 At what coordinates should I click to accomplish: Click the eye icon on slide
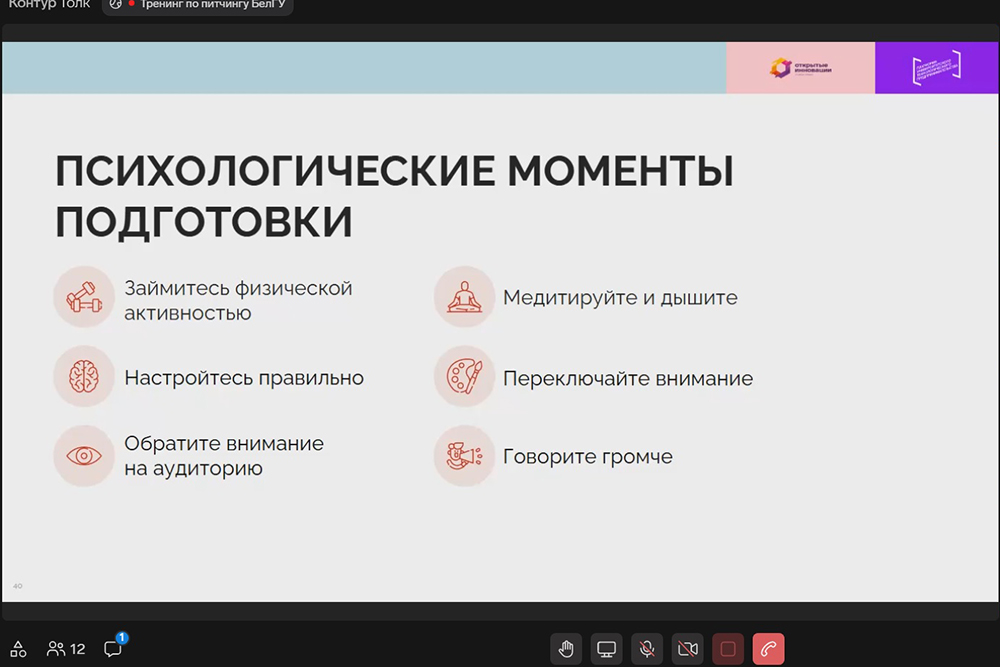click(84, 456)
